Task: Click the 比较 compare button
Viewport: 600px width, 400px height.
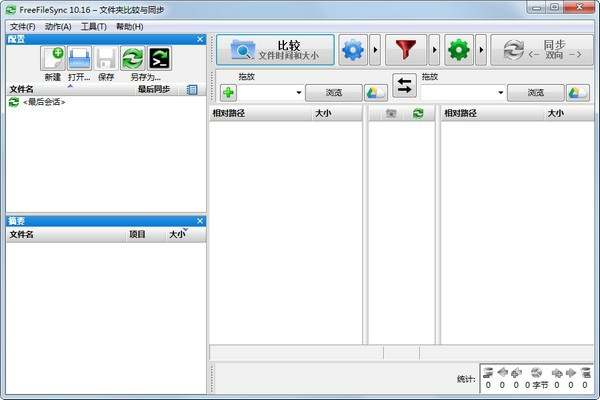Action: (275, 49)
